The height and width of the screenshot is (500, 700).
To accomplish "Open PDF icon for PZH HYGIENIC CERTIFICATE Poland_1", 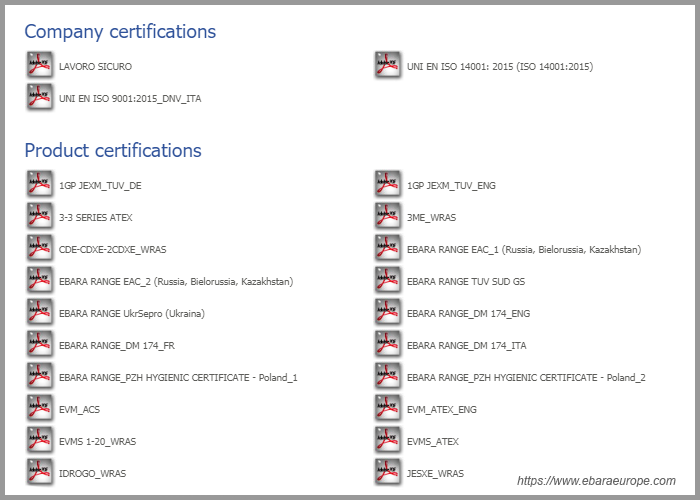I will (40, 376).
